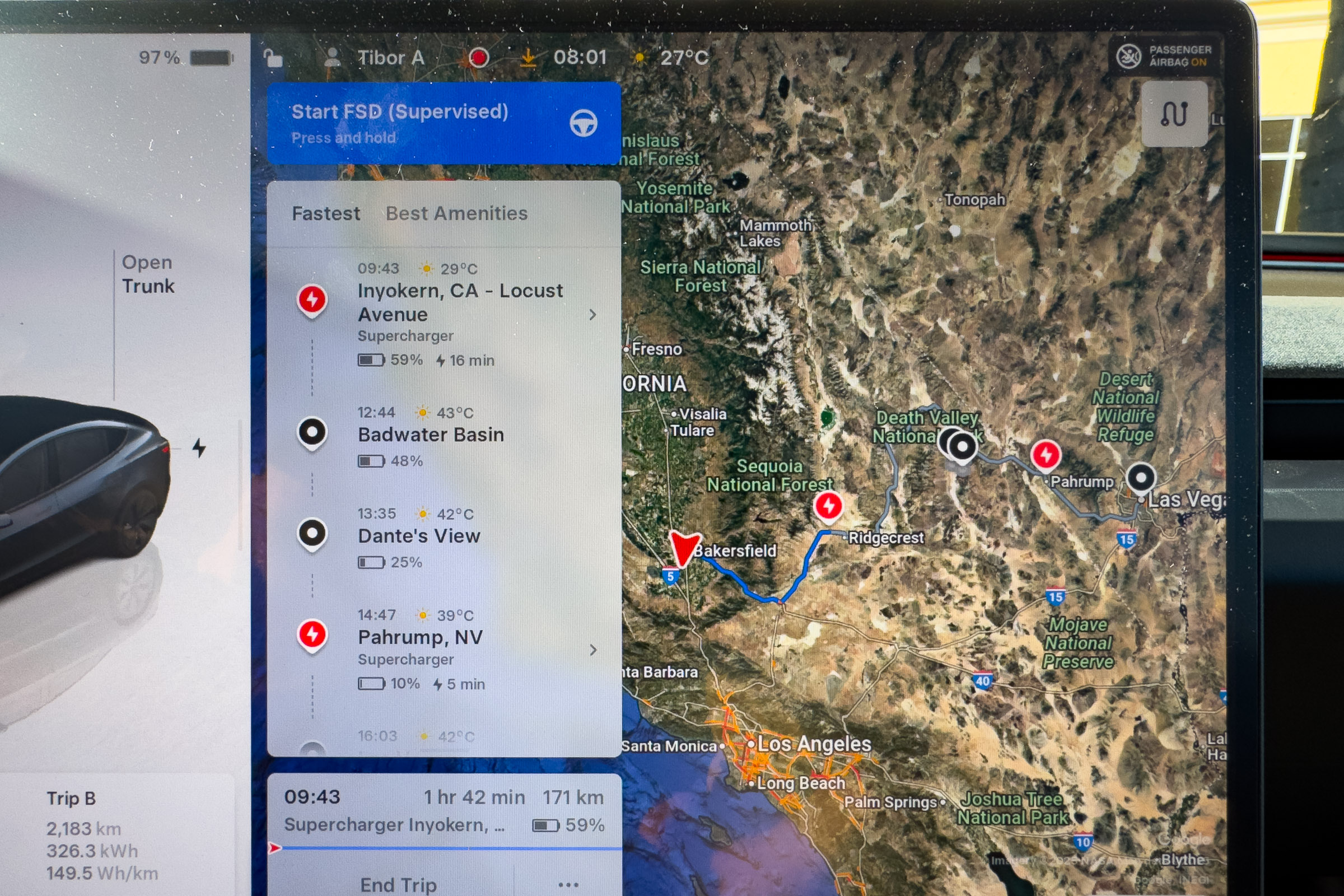Screen dimensions: 1344x896
Task: Open the Tibor A driver profile
Action: (x=374, y=58)
